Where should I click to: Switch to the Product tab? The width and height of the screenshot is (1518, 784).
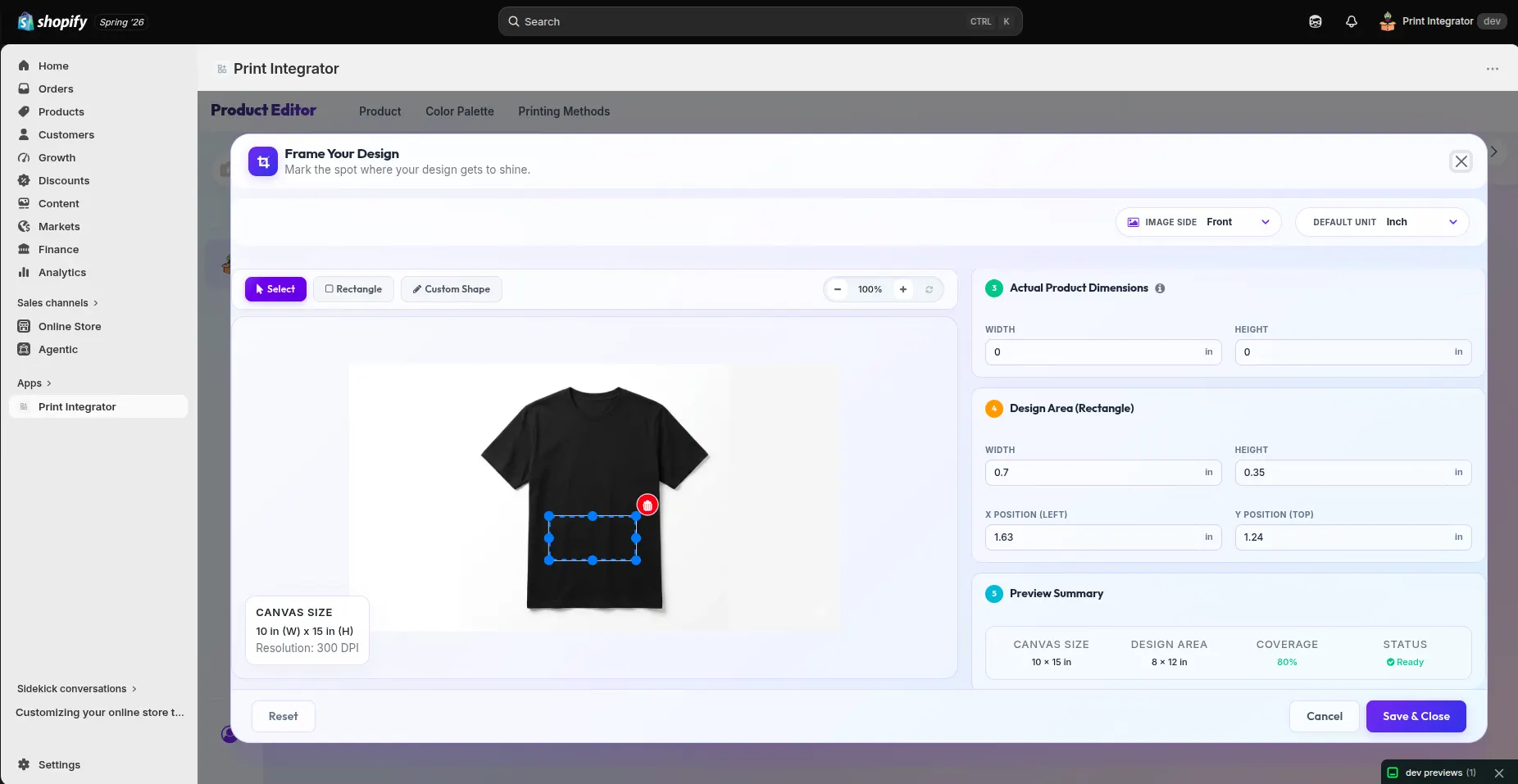pyautogui.click(x=379, y=111)
